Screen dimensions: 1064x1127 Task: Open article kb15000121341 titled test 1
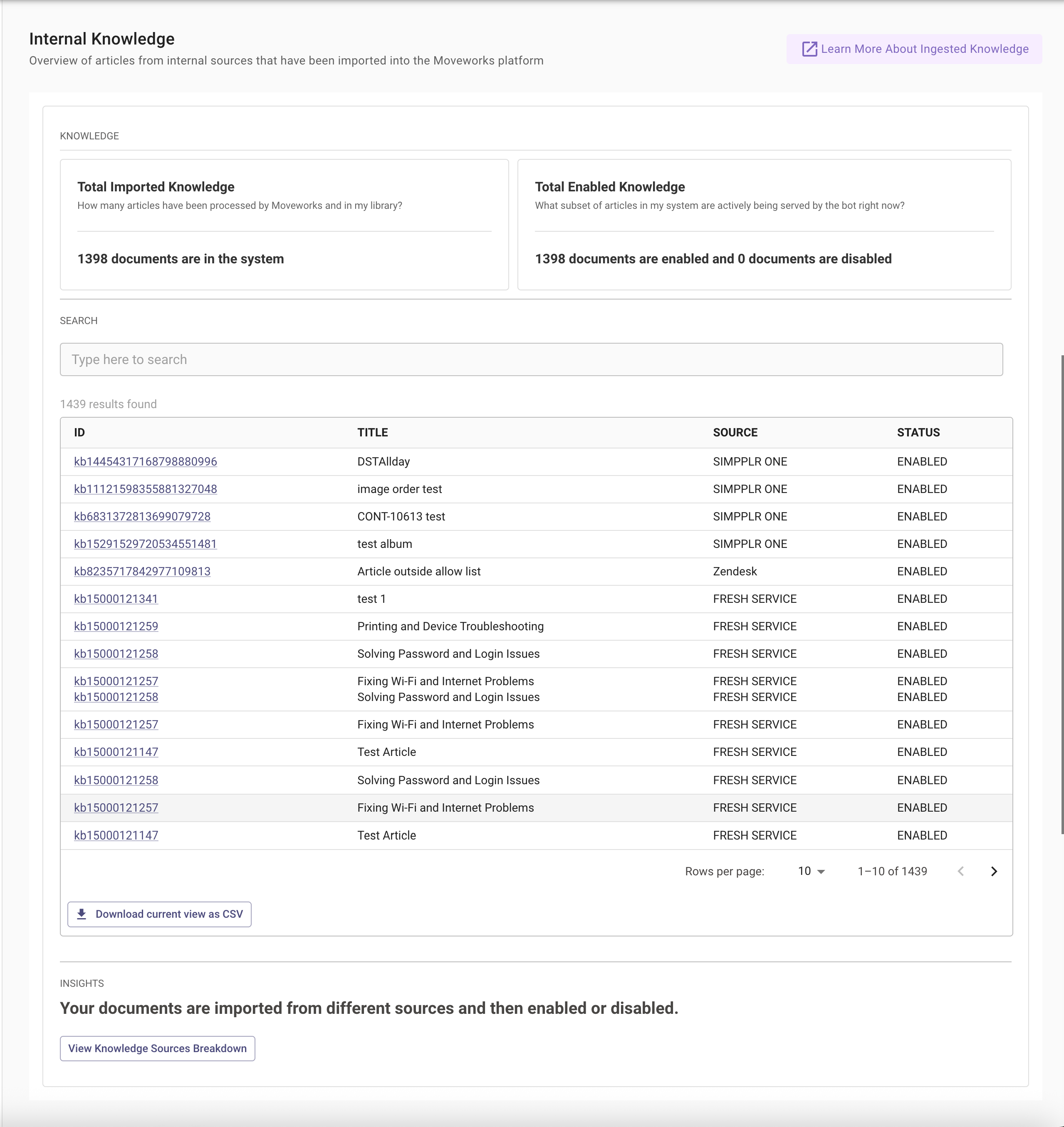(116, 599)
